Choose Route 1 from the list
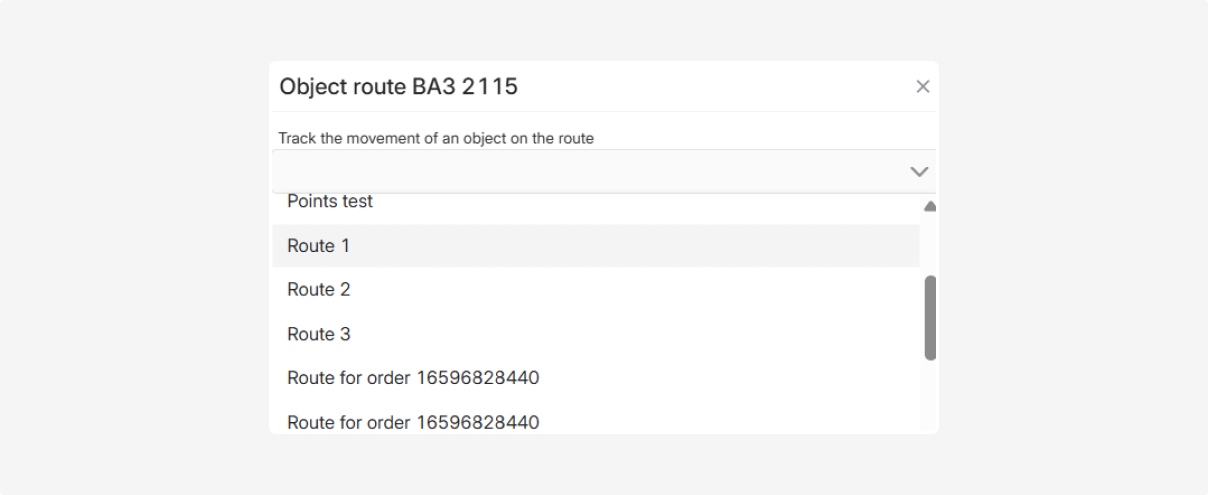 [x=319, y=246]
